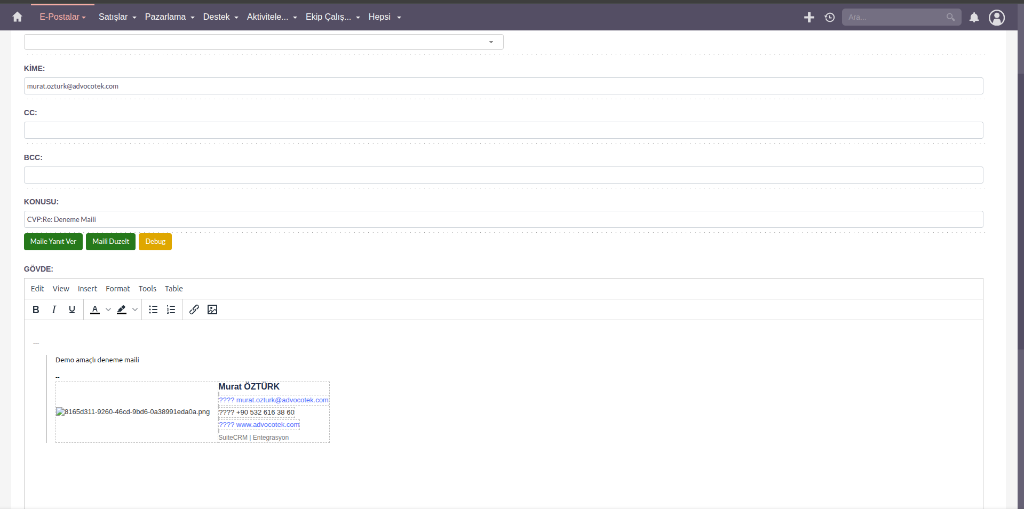Click the SuiteCRM | Entegrasyon text
Viewport: 1024px width, 509px height.
tap(253, 437)
